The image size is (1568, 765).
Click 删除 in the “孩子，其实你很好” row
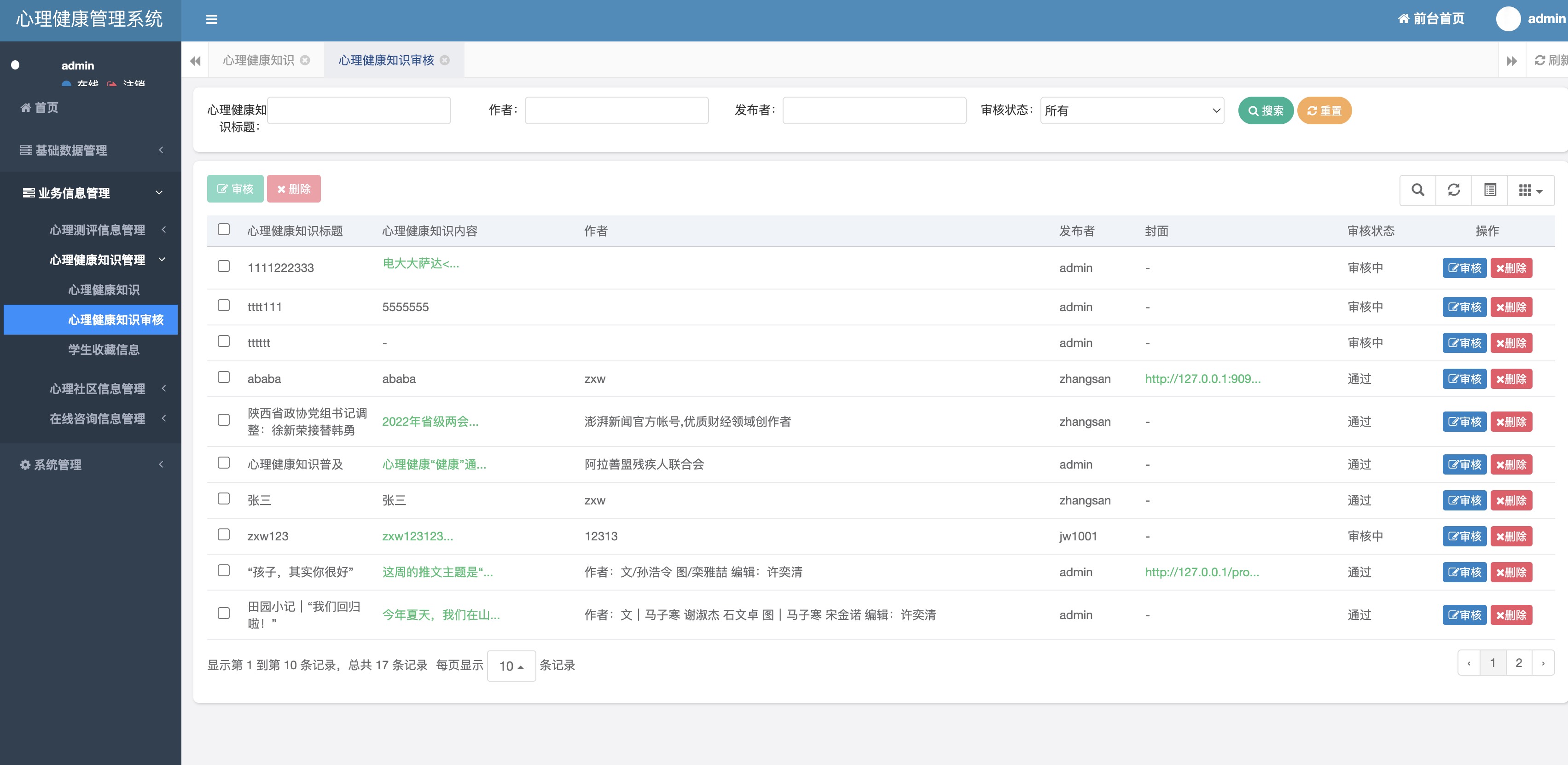(x=1511, y=572)
